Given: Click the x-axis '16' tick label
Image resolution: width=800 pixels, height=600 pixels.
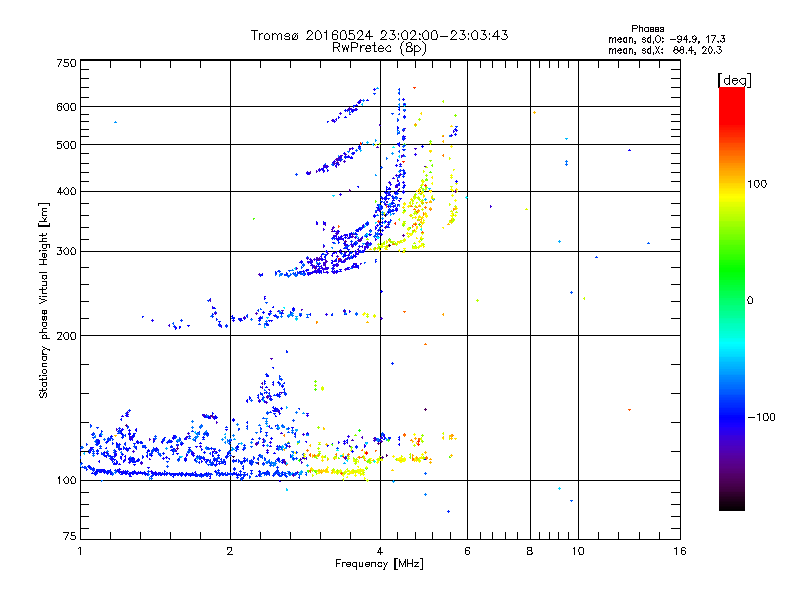Looking at the screenshot, I should point(680,551).
